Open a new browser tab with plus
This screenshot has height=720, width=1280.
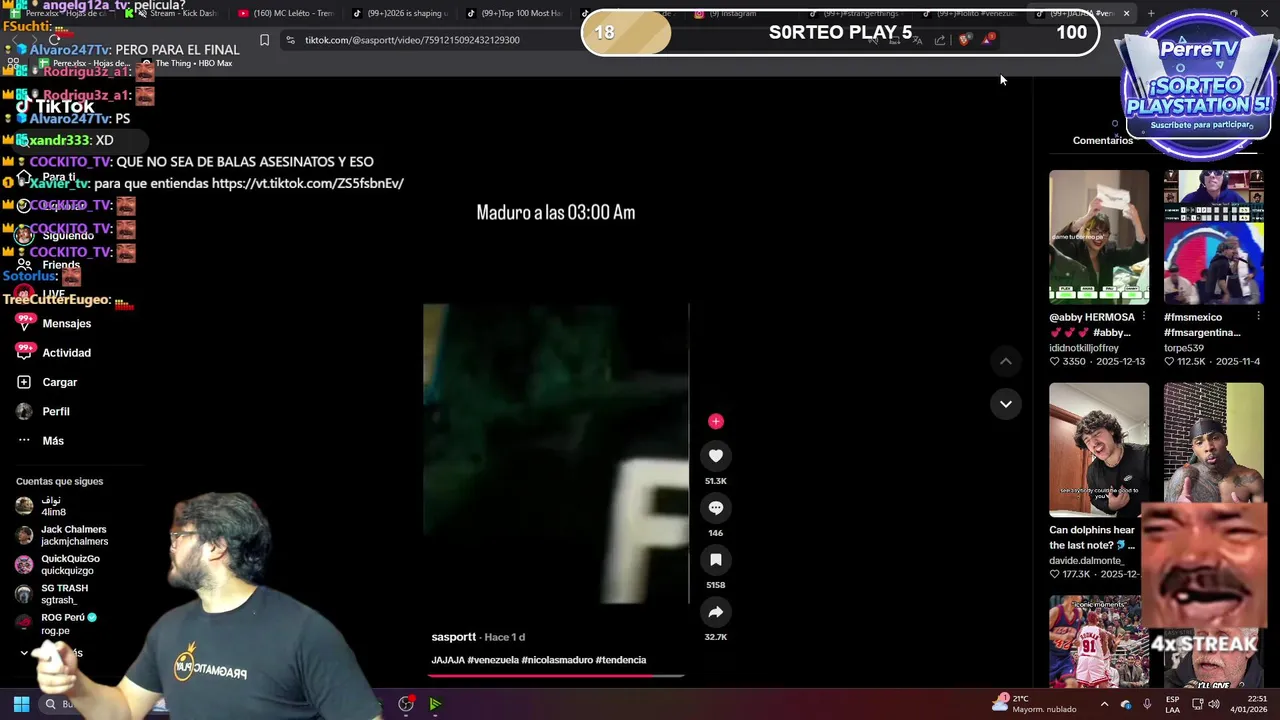pyautogui.click(x=1151, y=13)
